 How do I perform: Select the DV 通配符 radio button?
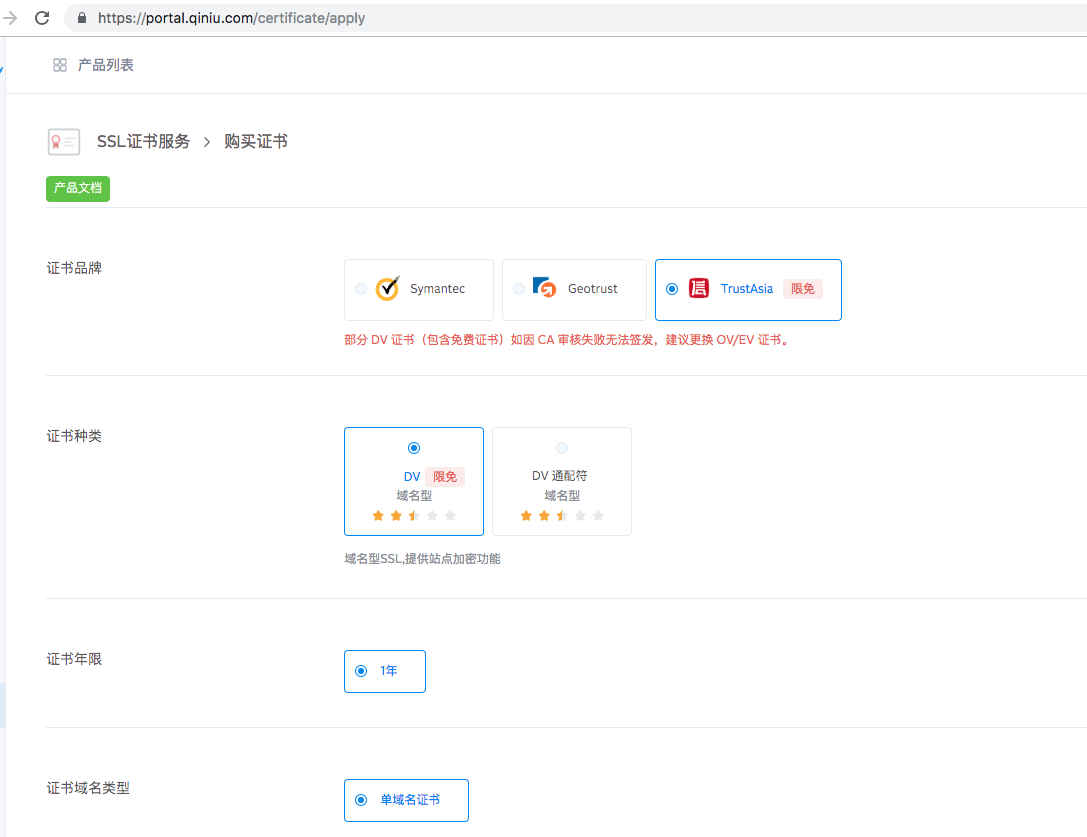562,448
